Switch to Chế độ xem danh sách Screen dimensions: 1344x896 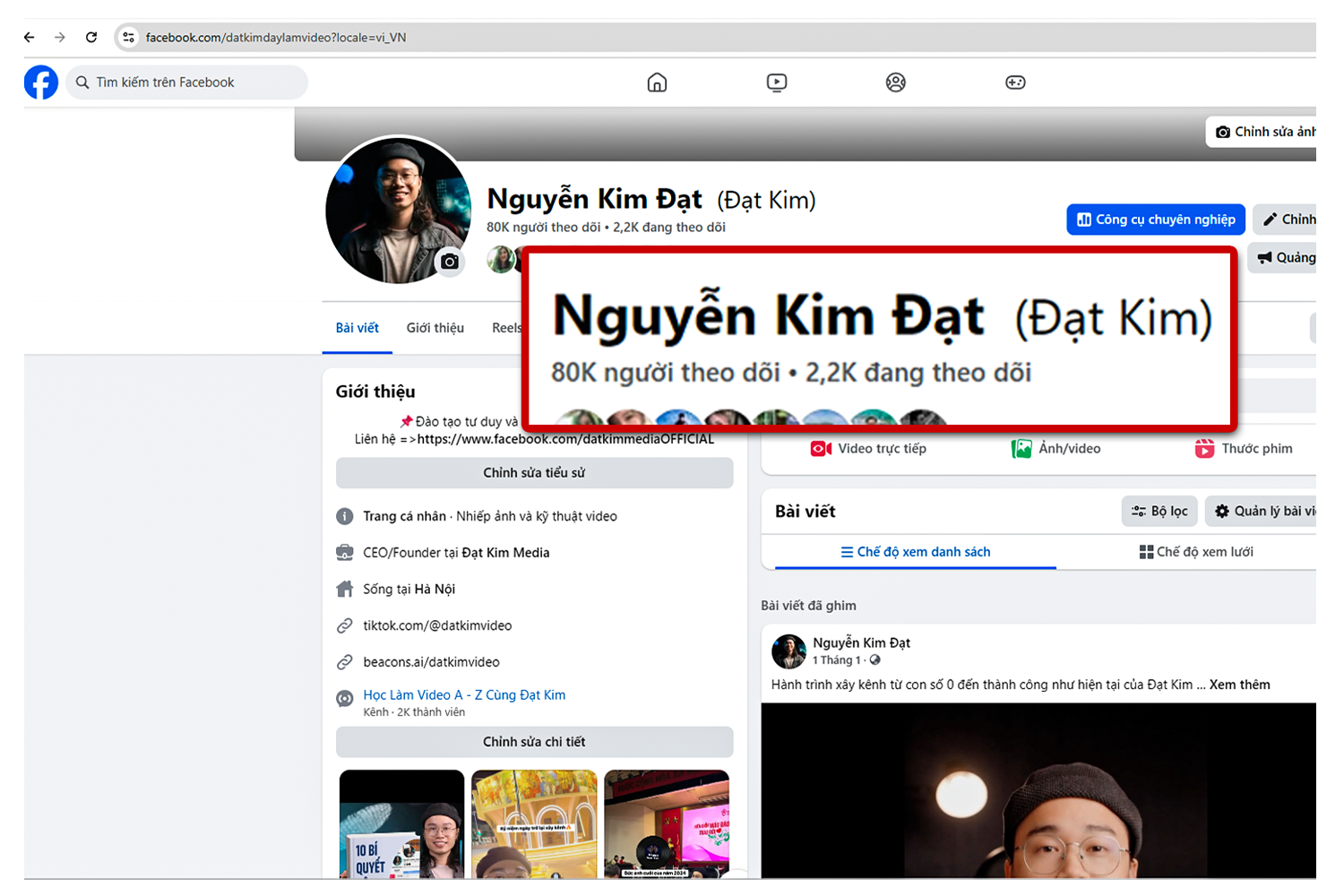tap(915, 552)
